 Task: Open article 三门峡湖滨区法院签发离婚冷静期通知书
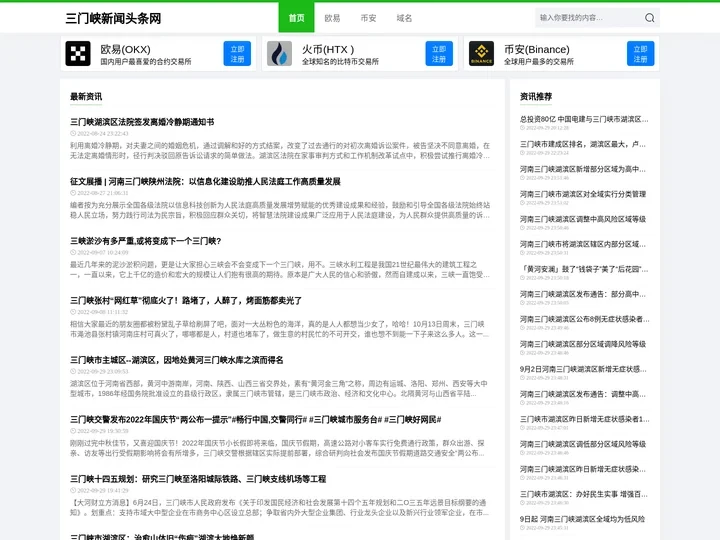point(142,122)
